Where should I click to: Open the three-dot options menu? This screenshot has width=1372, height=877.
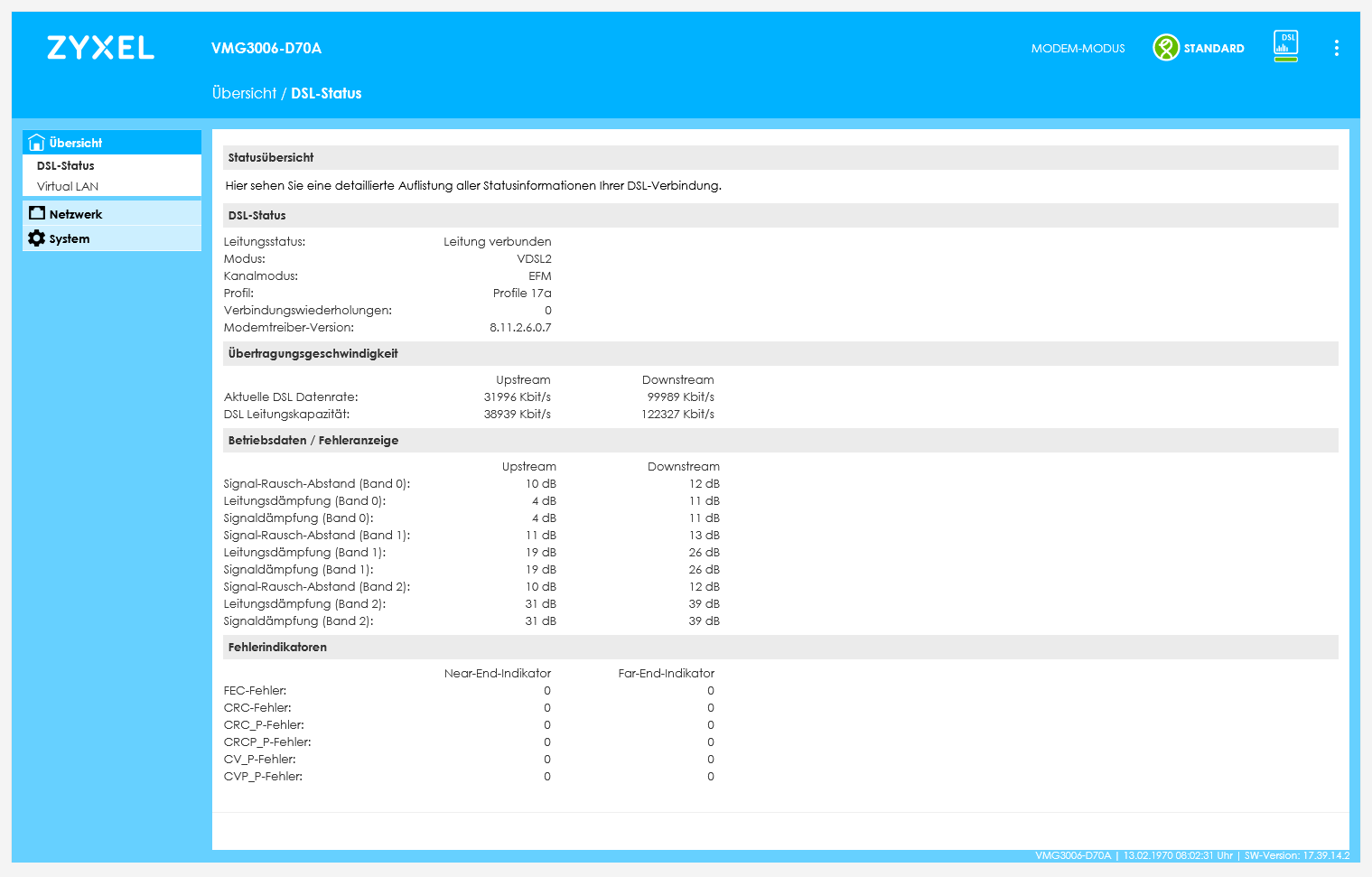tap(1336, 48)
